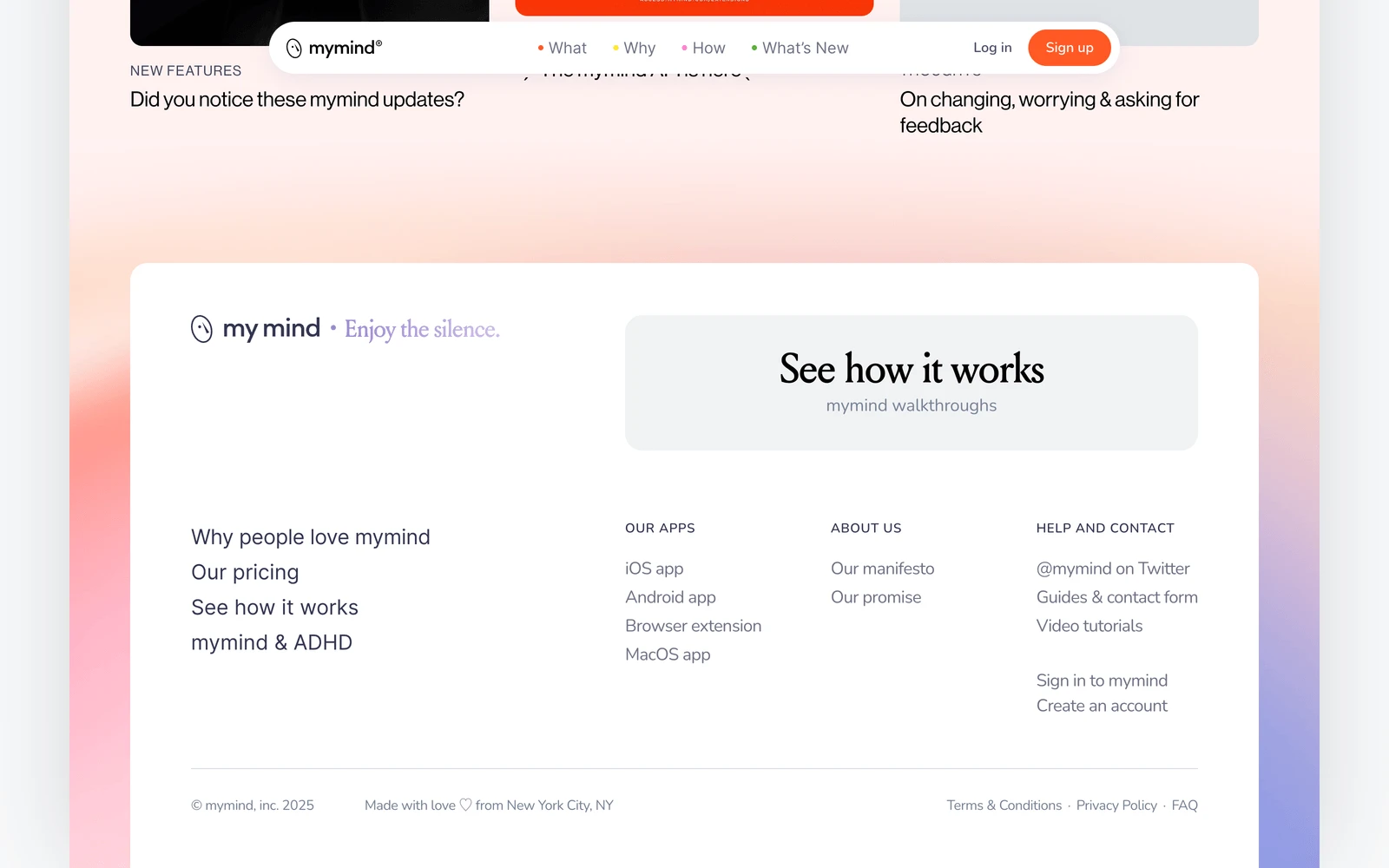Viewport: 1389px width, 868px height.
Task: Click the orange Sign up button
Action: coord(1070,48)
